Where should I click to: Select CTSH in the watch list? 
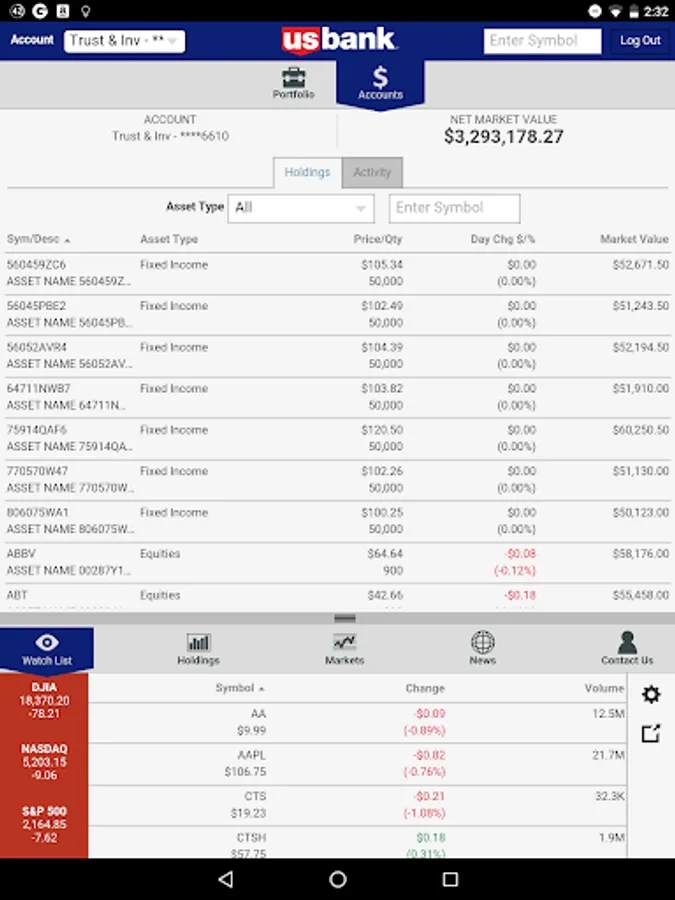(357, 843)
